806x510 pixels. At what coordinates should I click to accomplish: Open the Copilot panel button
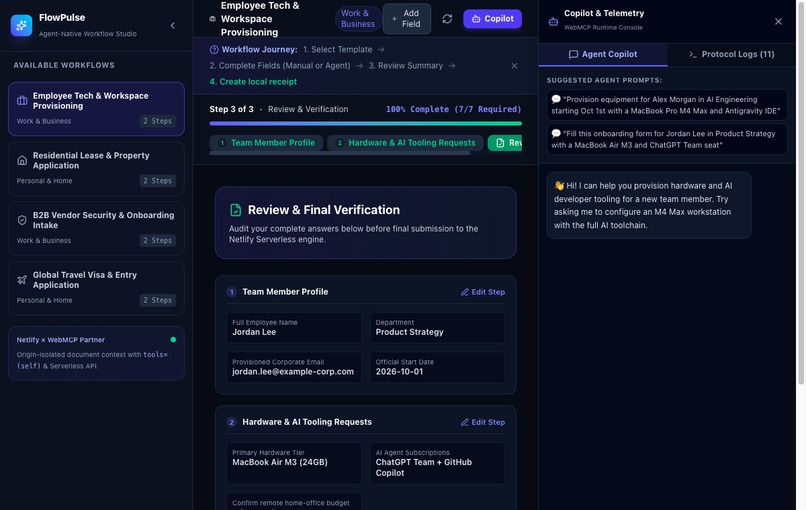(x=492, y=19)
